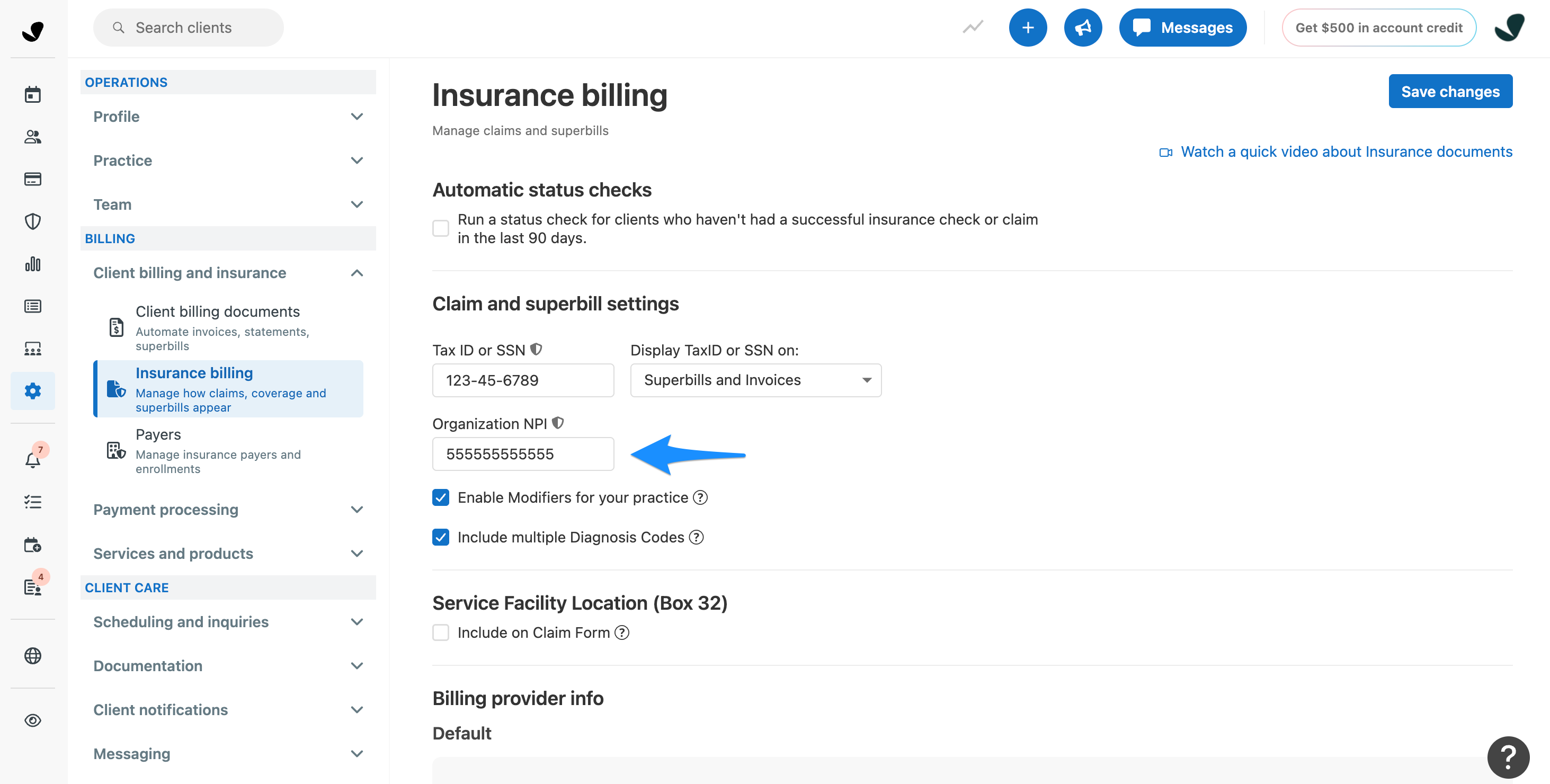
Task: Uncheck Include multiple Diagnosis Codes
Action: (440, 537)
